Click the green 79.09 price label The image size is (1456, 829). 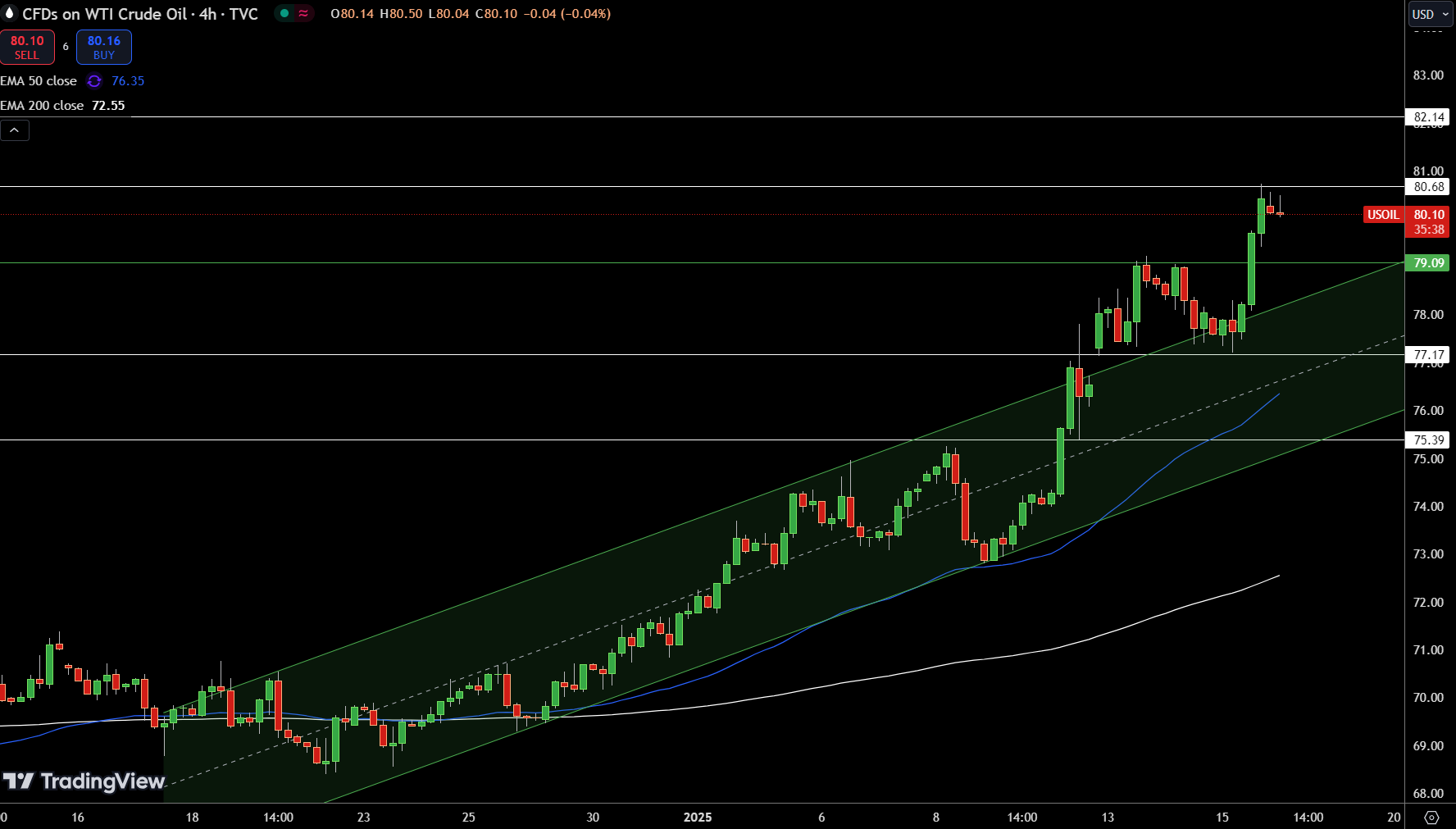click(x=1429, y=263)
